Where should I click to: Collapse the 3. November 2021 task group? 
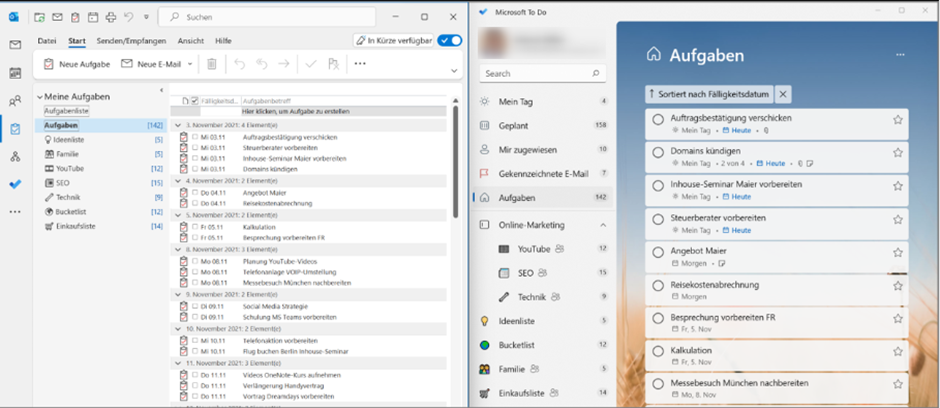pos(178,126)
